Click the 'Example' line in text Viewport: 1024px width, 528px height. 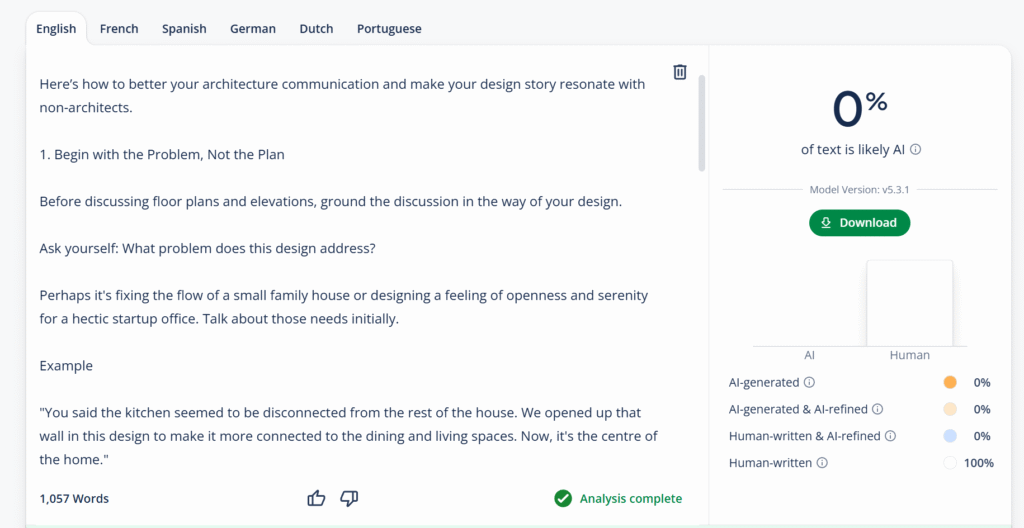(66, 366)
